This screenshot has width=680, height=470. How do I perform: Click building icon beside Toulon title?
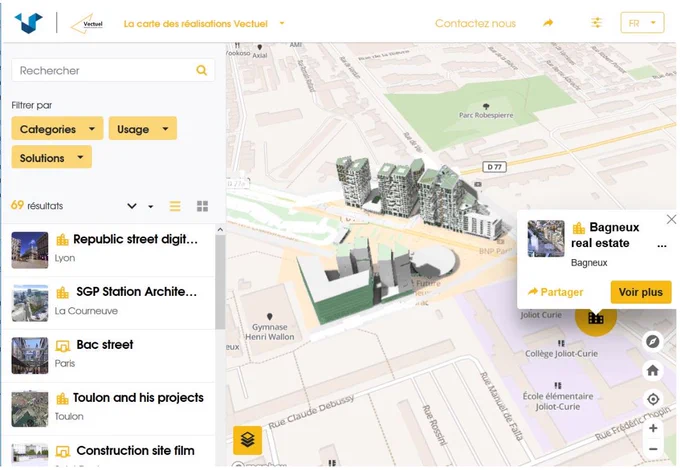[x=62, y=398]
